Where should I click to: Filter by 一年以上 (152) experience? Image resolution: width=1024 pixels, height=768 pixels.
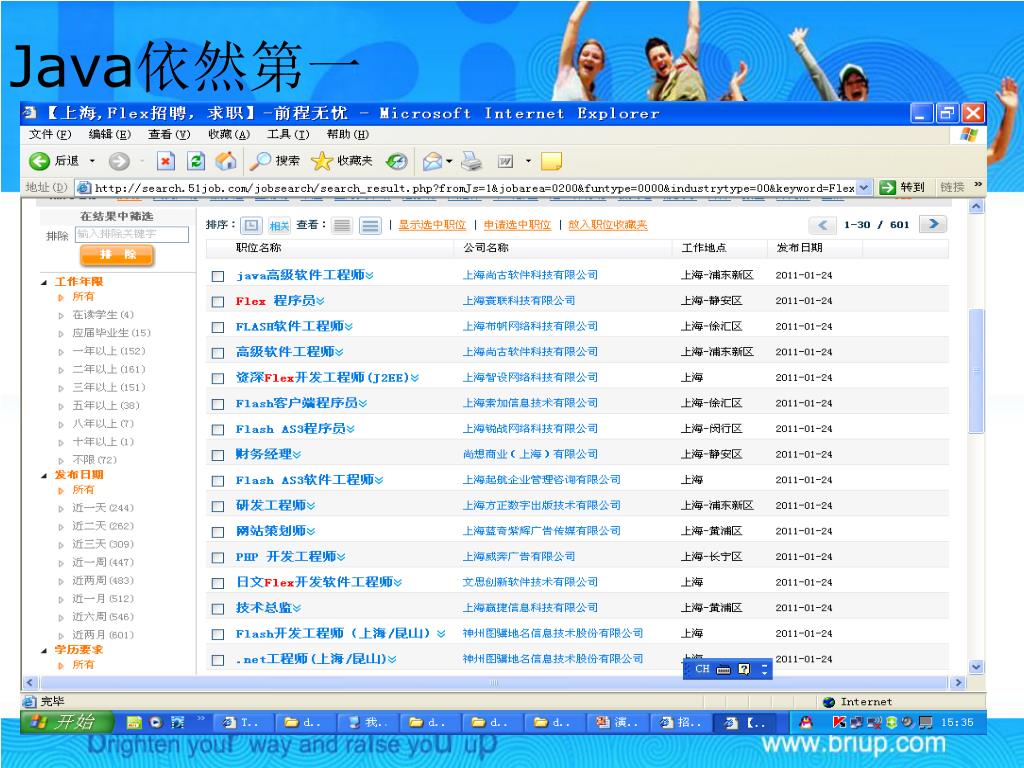click(x=108, y=351)
